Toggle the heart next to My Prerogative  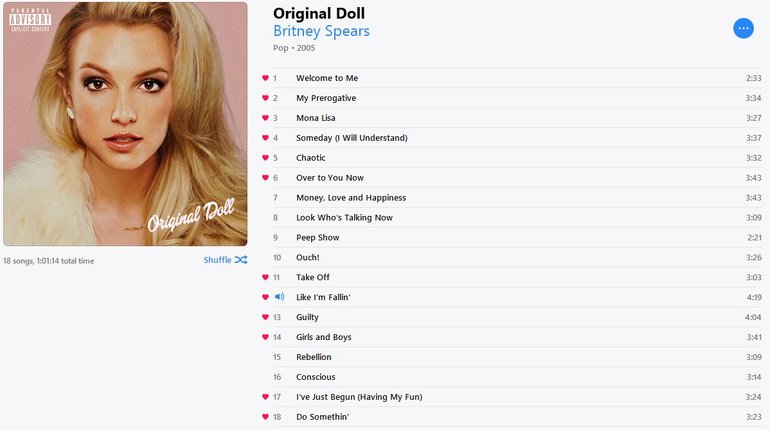click(265, 98)
